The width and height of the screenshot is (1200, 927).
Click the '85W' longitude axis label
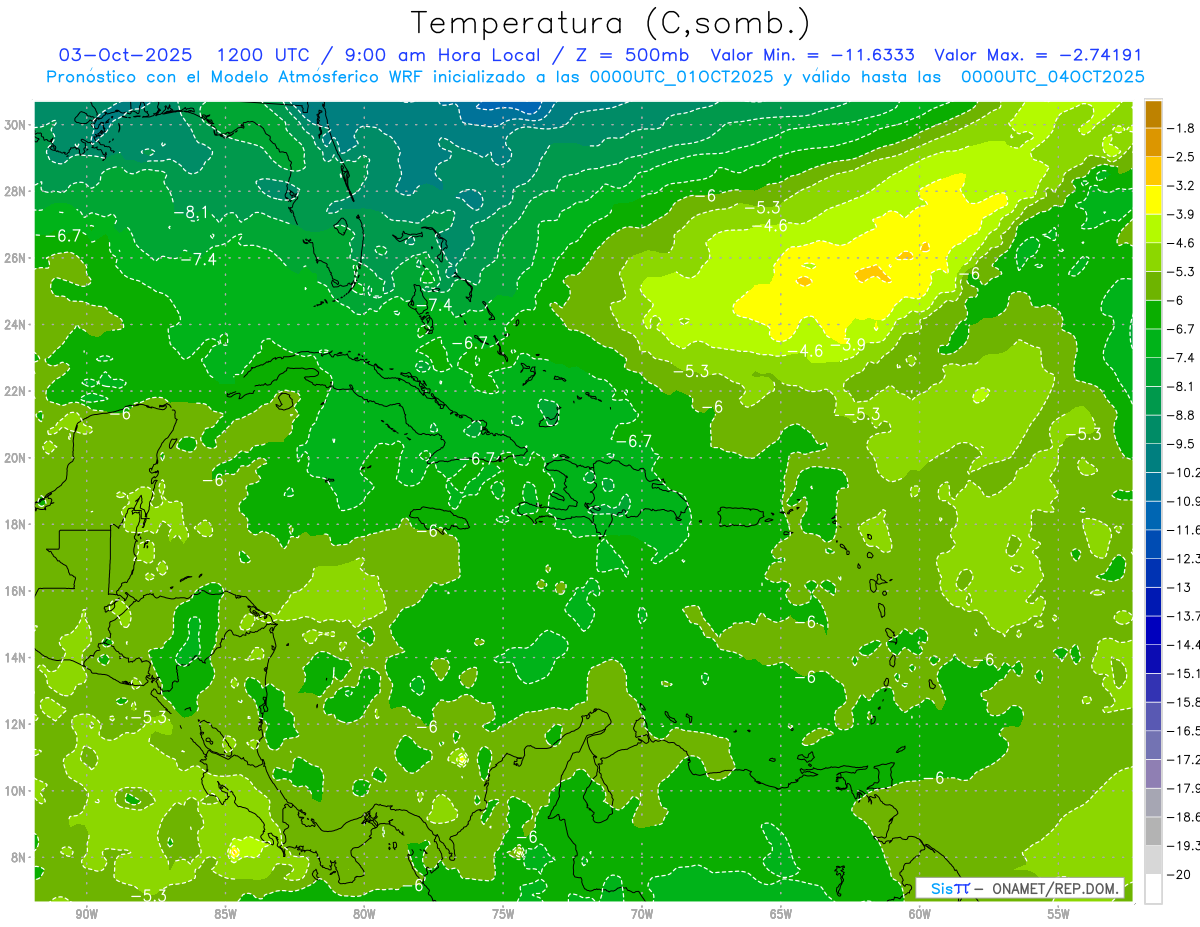(226, 914)
